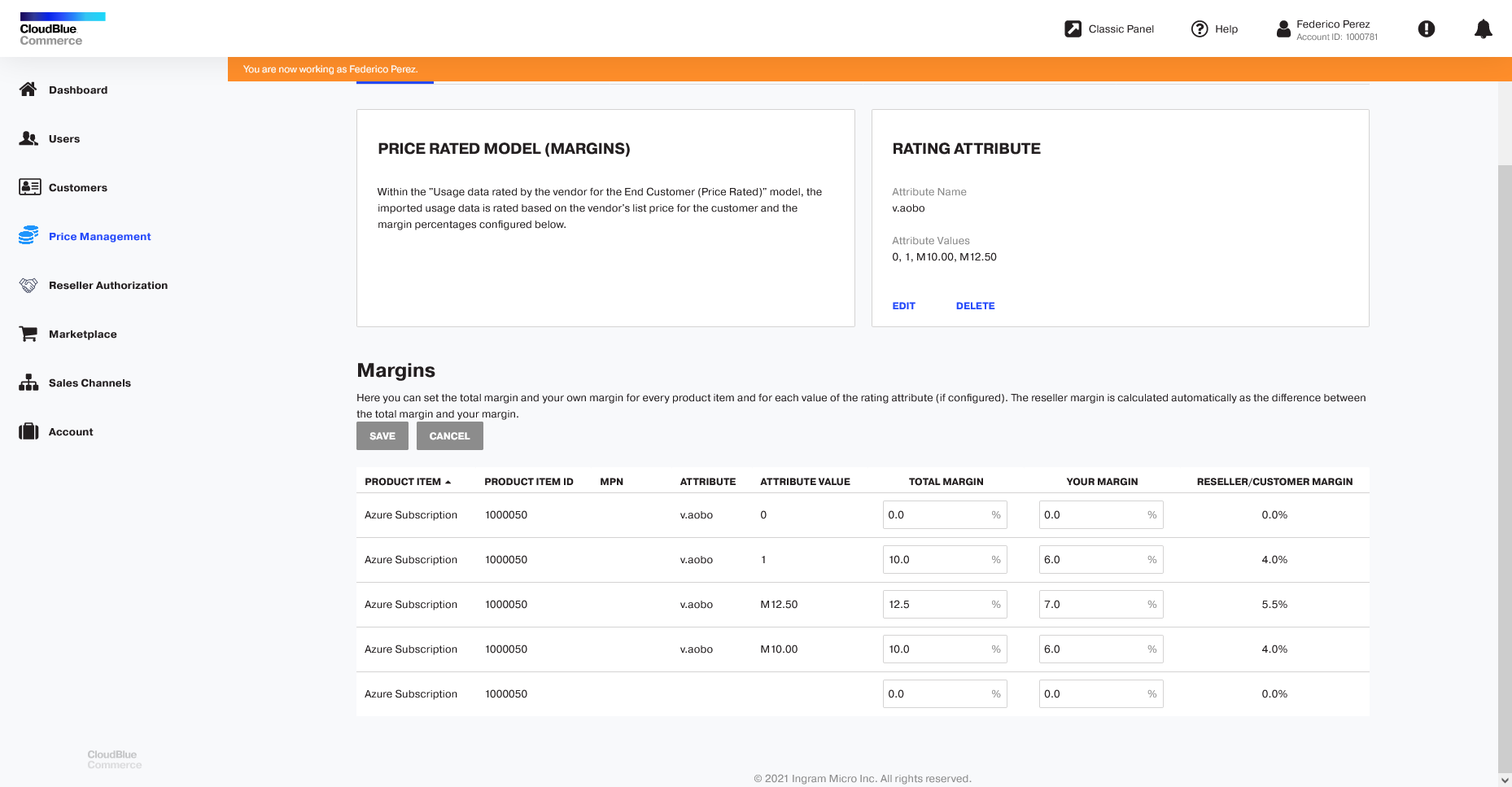Screen dimensions: 1512x787
Task: Click the Dashboard house icon
Action: click(x=28, y=90)
